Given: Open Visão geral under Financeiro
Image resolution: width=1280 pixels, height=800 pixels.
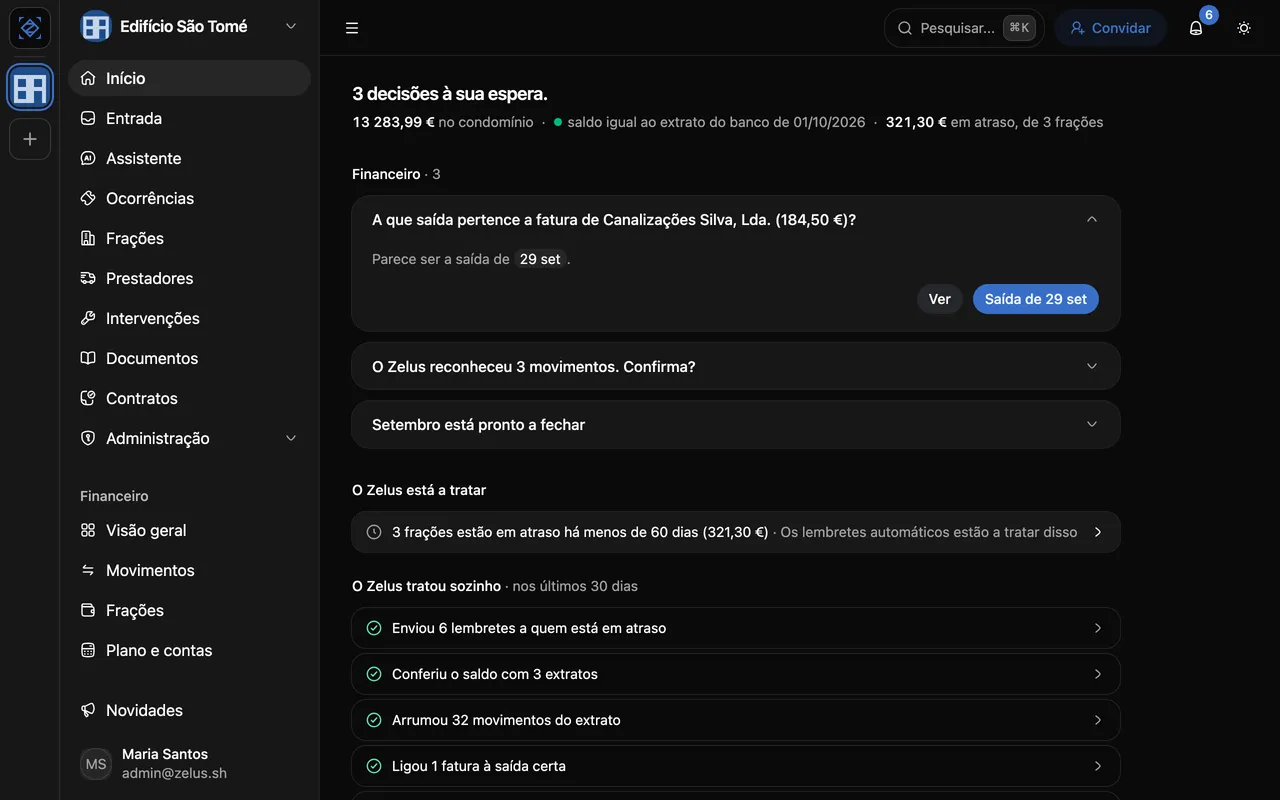Looking at the screenshot, I should (x=189, y=530).
